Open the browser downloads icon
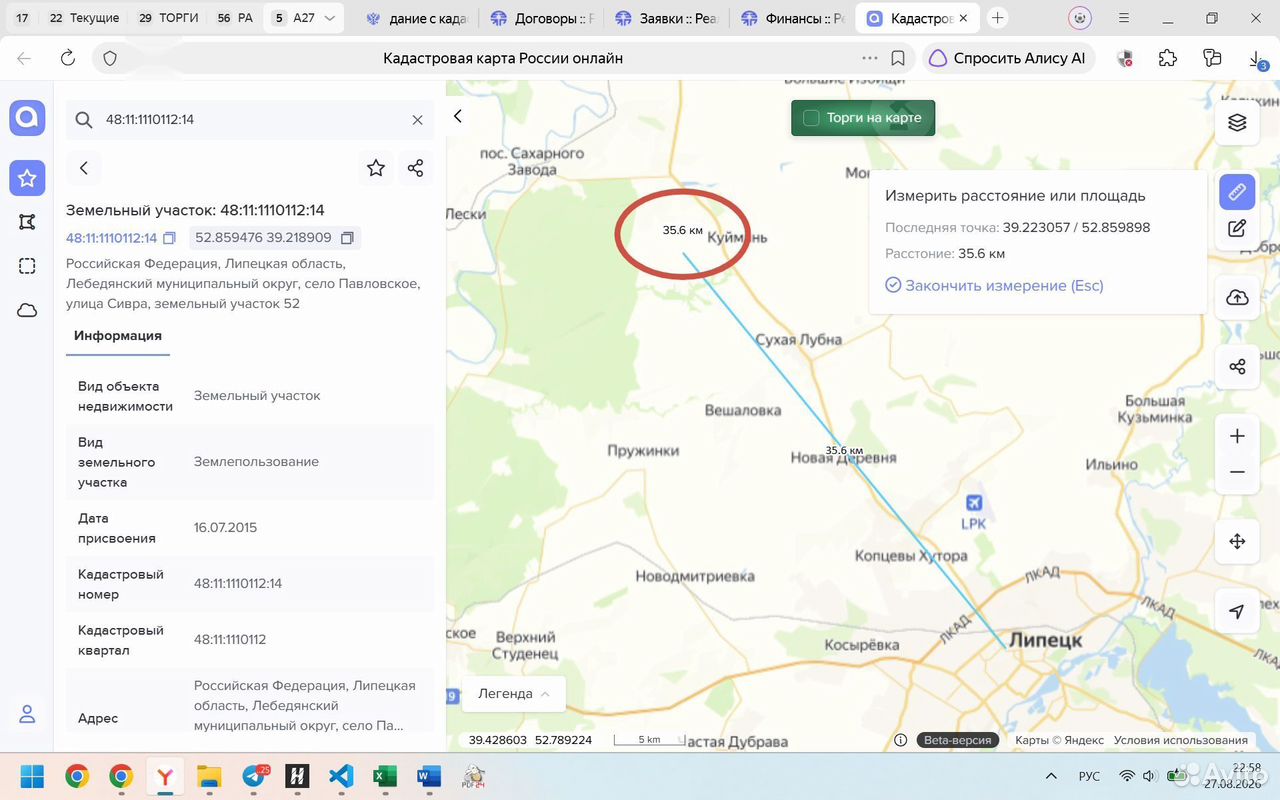This screenshot has height=800, width=1280. tap(1257, 59)
